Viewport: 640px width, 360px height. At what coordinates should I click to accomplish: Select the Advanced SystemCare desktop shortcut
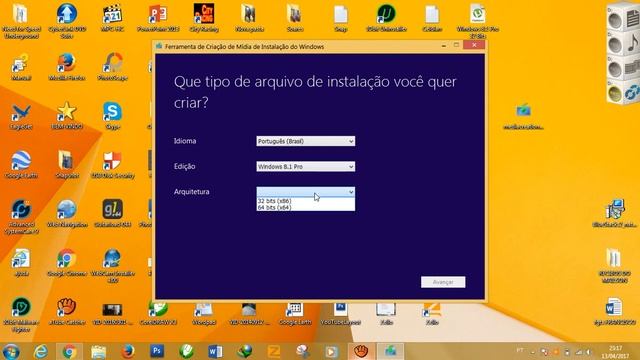(21, 216)
